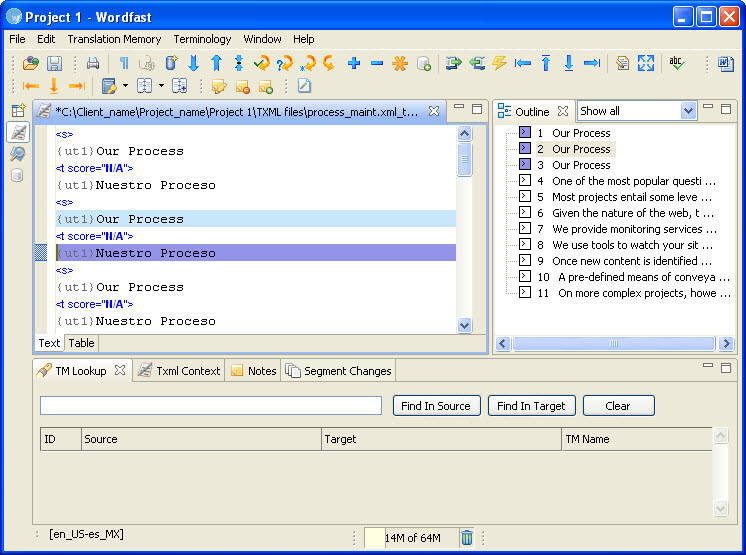
Task: Click the cylinder with star TM icon
Action: coord(171,63)
